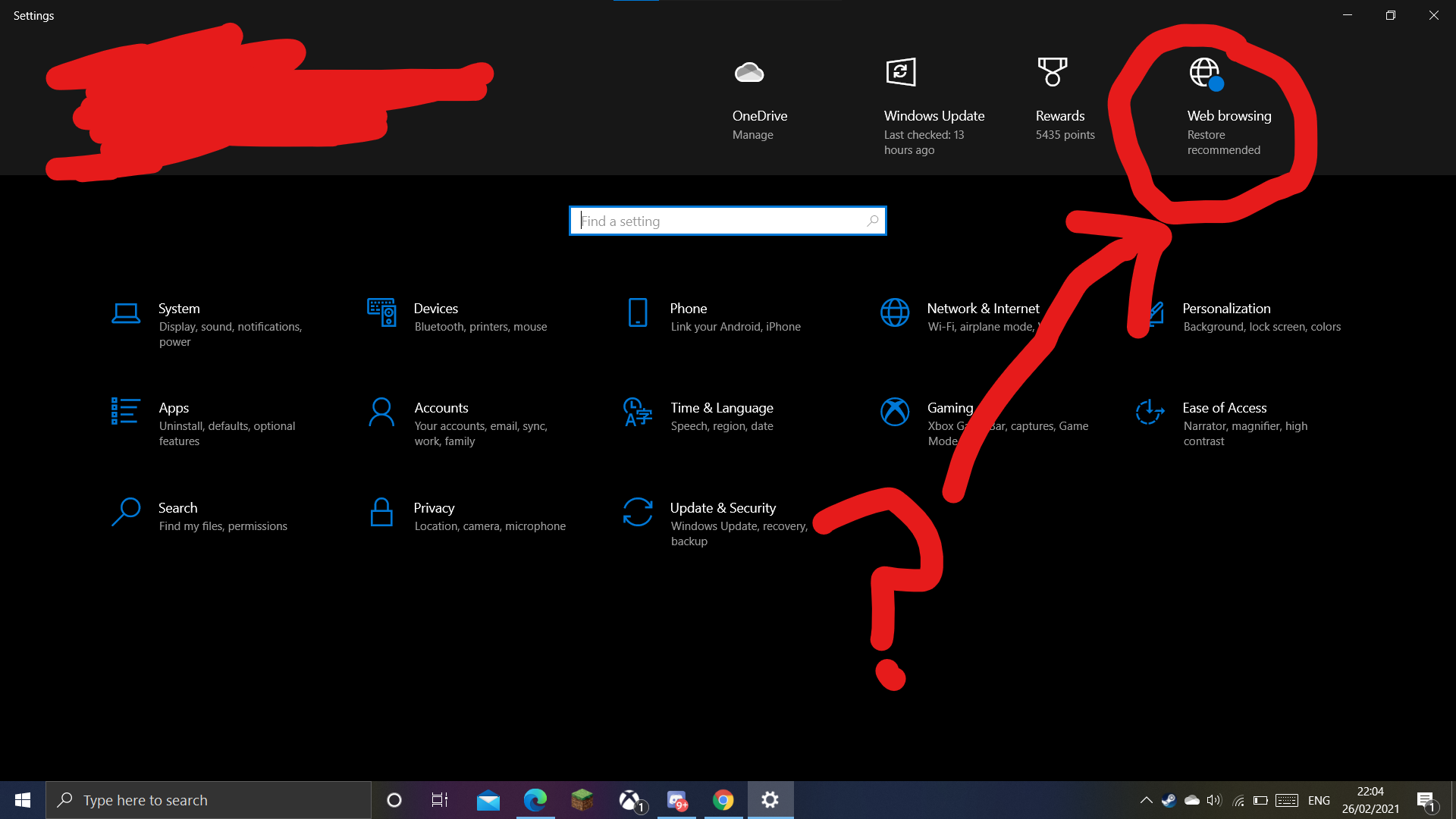
Task: Open the Ease of Access icon
Action: 1150,412
